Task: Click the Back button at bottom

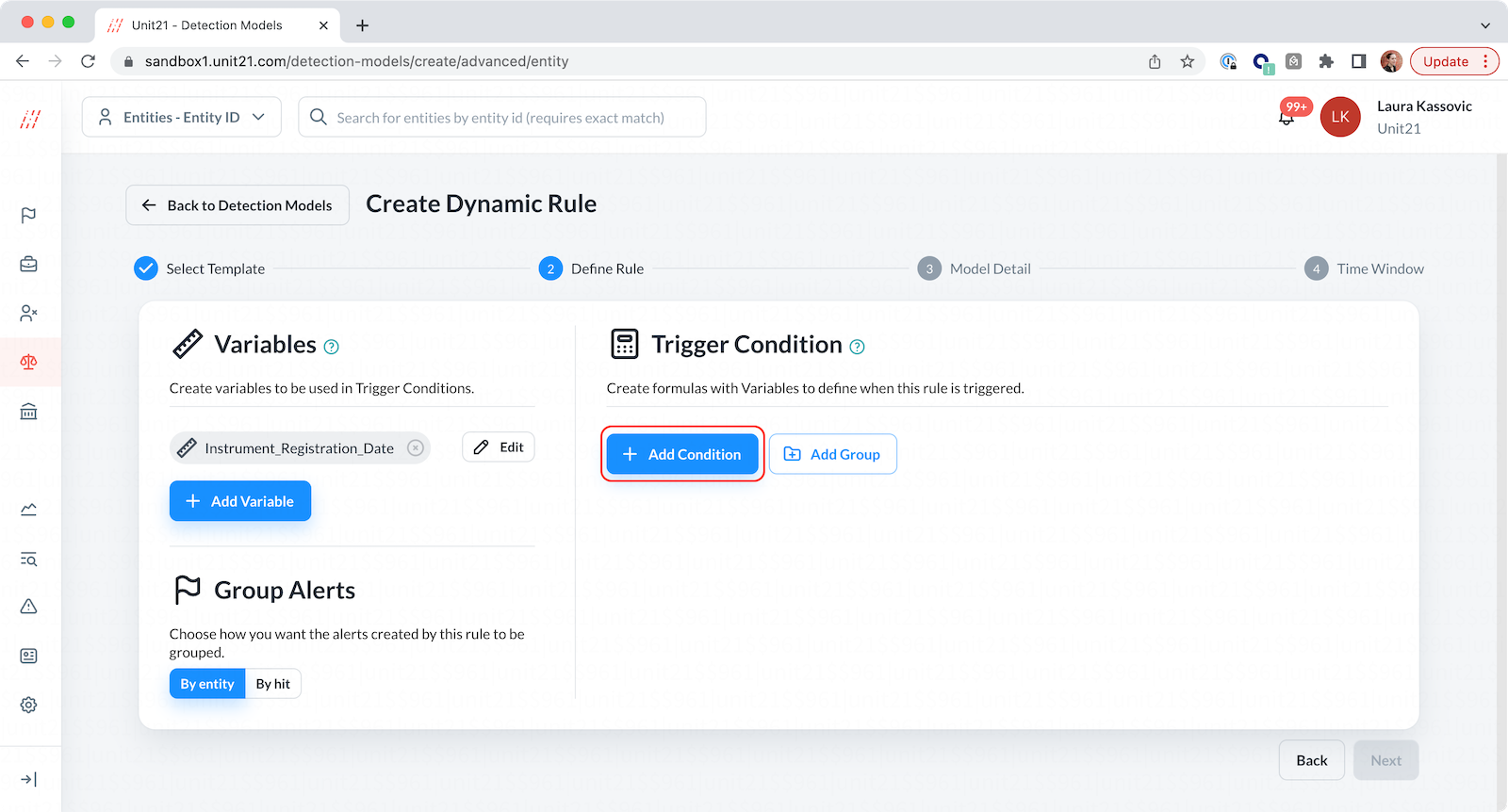Action: click(x=1312, y=760)
